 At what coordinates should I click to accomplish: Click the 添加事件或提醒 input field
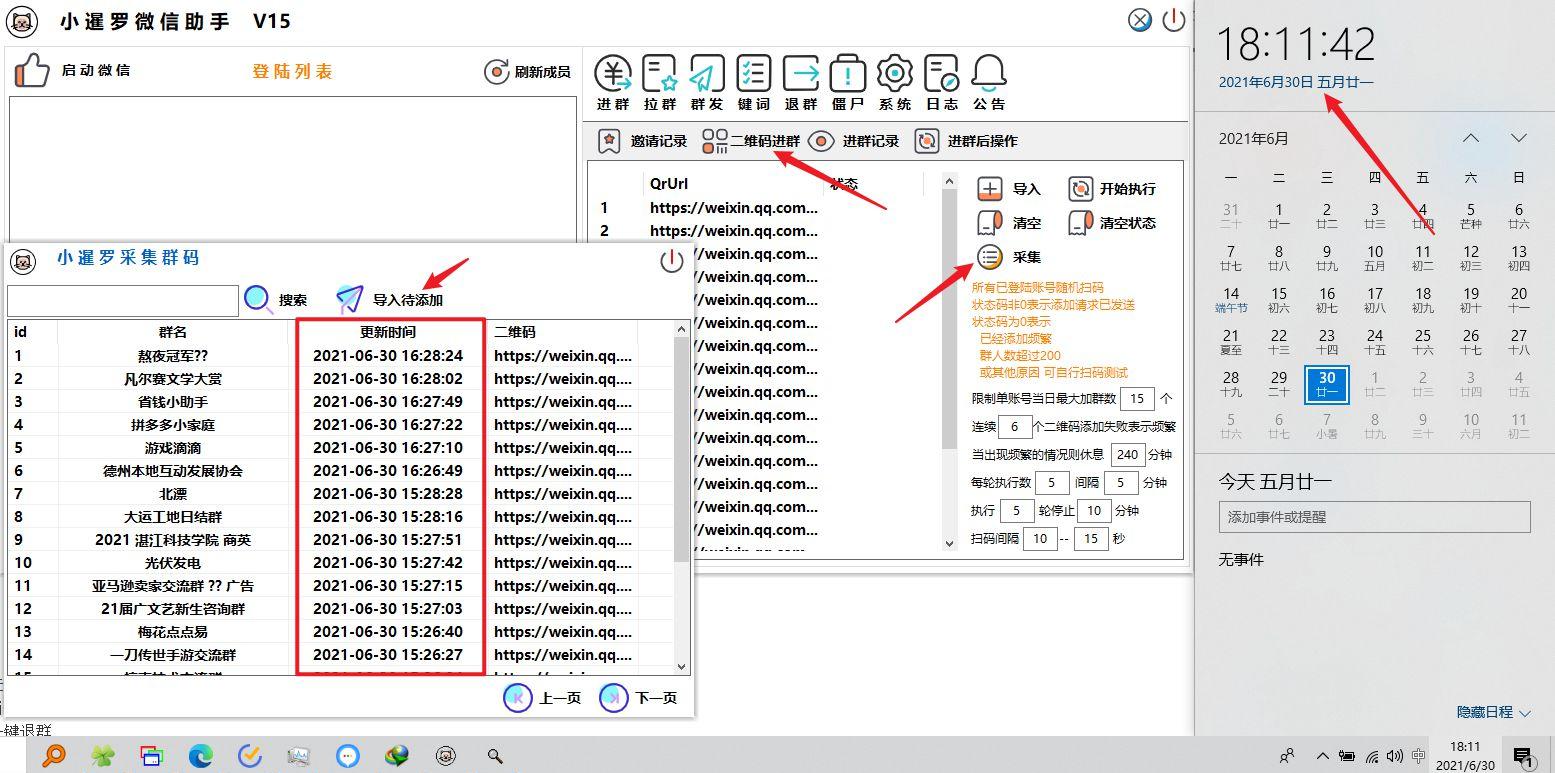(x=1374, y=517)
